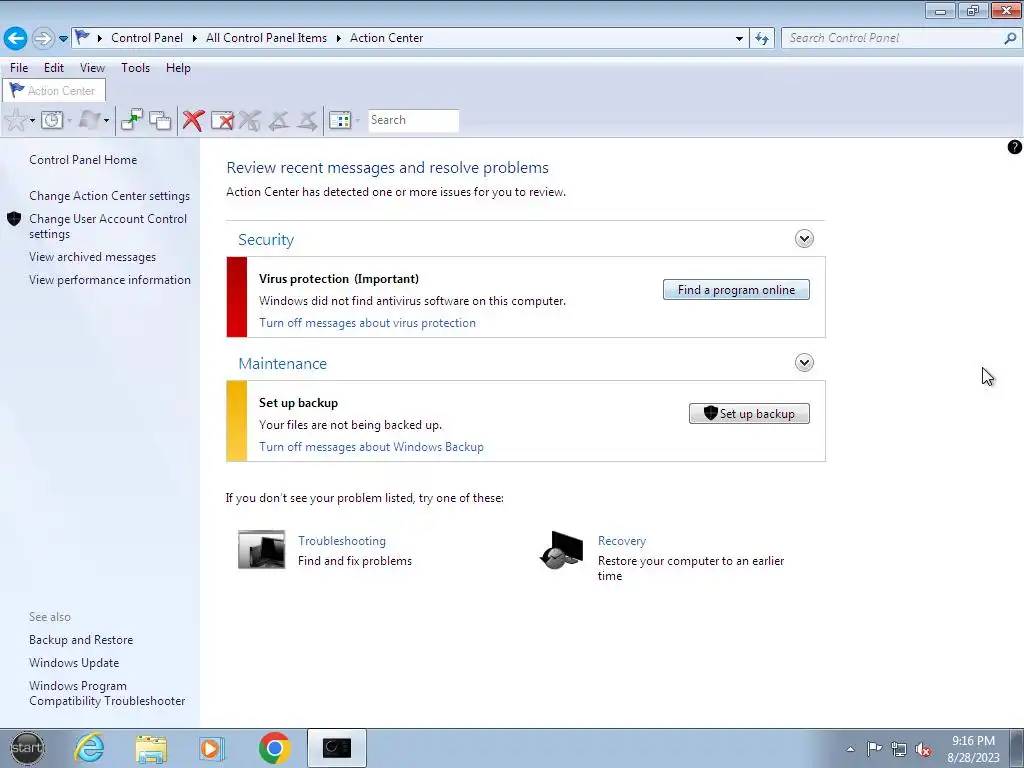This screenshot has width=1024, height=768.
Task: Open Control Panel Home link
Action: (83, 160)
